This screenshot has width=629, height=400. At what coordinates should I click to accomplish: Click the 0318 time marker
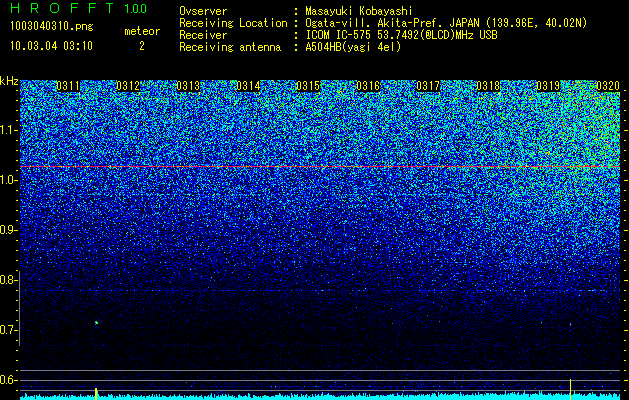[x=488, y=86]
